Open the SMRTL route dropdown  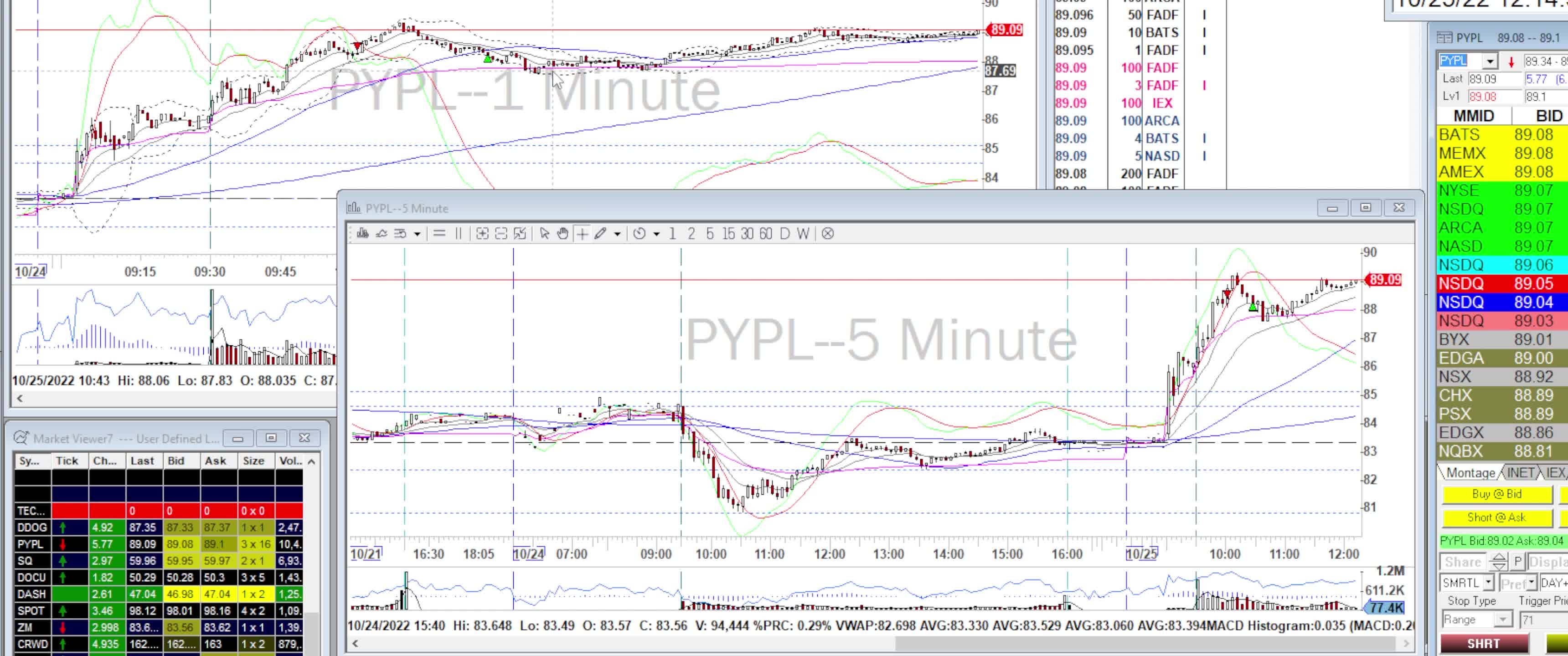click(x=1488, y=583)
